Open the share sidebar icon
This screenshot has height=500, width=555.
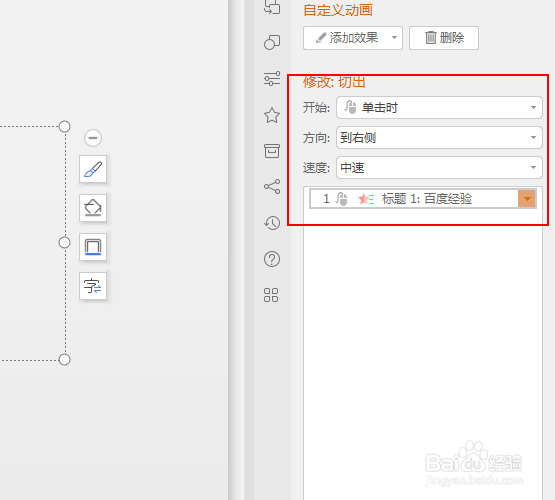tap(272, 186)
